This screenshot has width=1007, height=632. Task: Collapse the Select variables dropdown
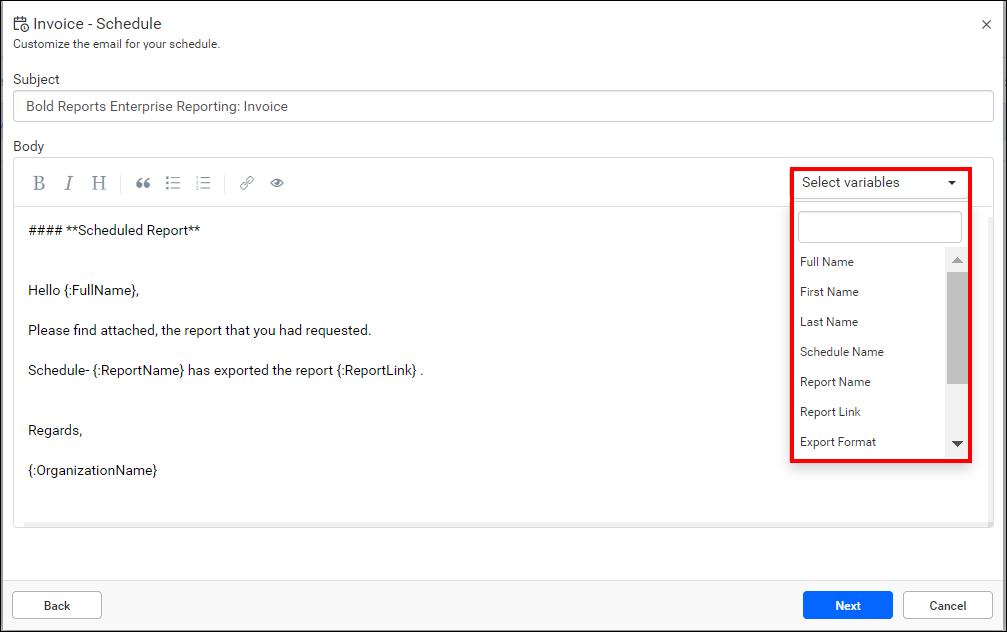tap(880, 183)
